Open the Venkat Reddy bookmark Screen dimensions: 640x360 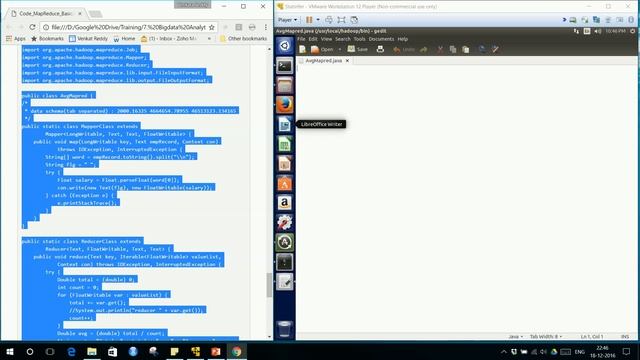coord(88,38)
